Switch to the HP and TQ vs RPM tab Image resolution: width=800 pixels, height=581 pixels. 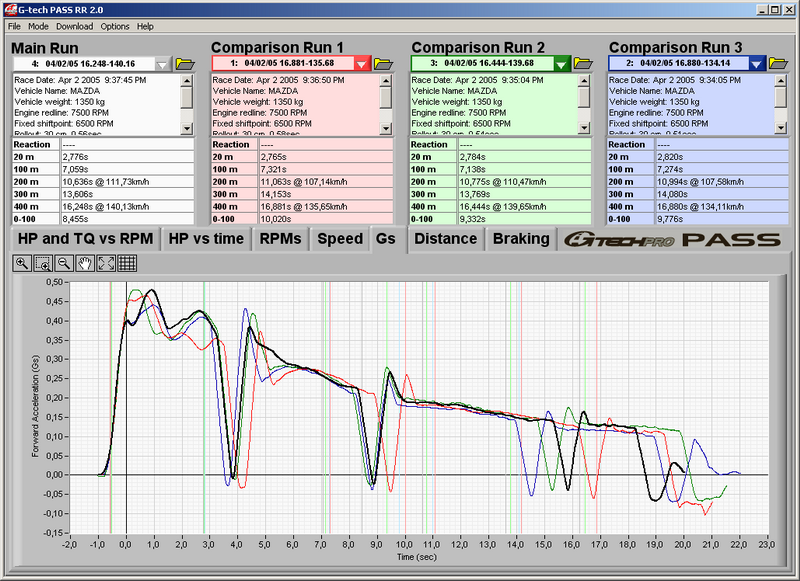point(85,239)
